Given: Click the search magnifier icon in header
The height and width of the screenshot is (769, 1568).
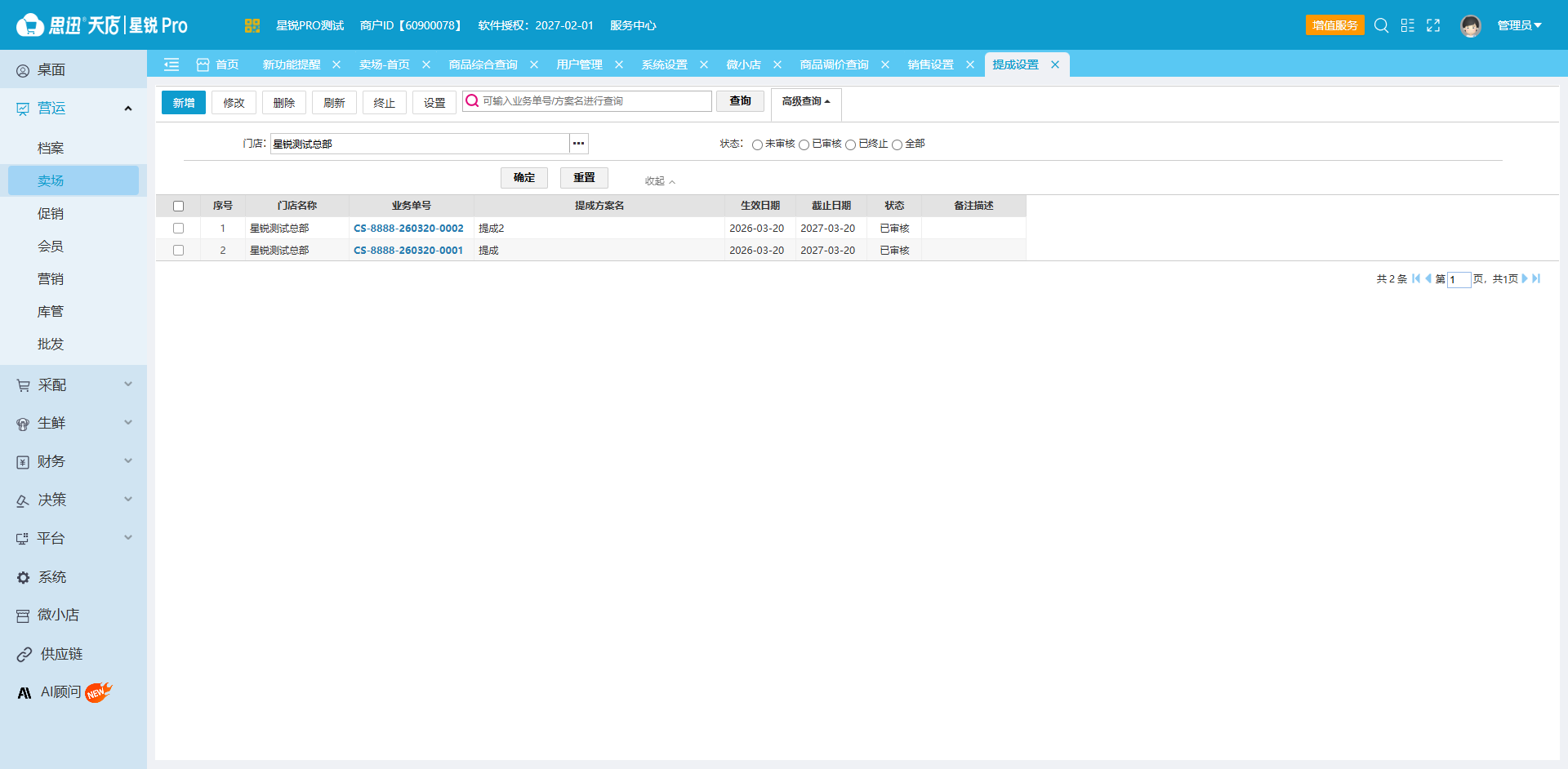Looking at the screenshot, I should [x=1381, y=25].
